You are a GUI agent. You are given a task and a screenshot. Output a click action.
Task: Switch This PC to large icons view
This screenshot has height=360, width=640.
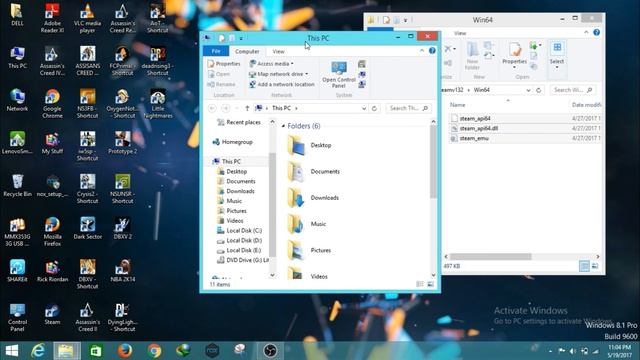[431, 284]
